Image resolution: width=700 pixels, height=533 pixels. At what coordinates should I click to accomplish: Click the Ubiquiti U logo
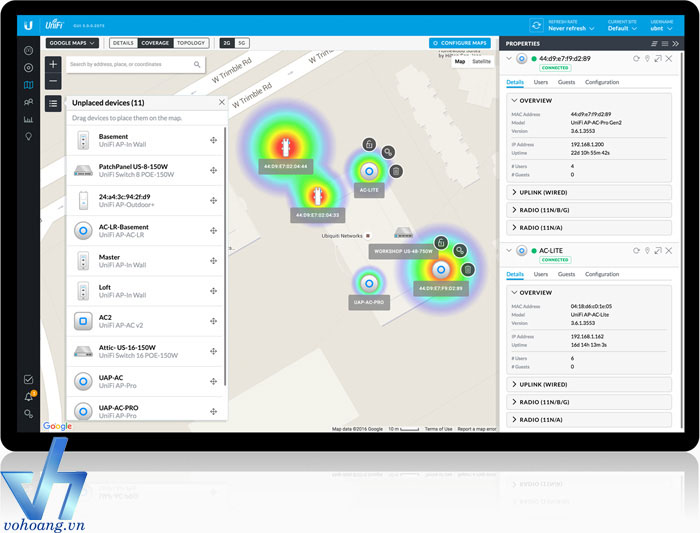pos(28,25)
